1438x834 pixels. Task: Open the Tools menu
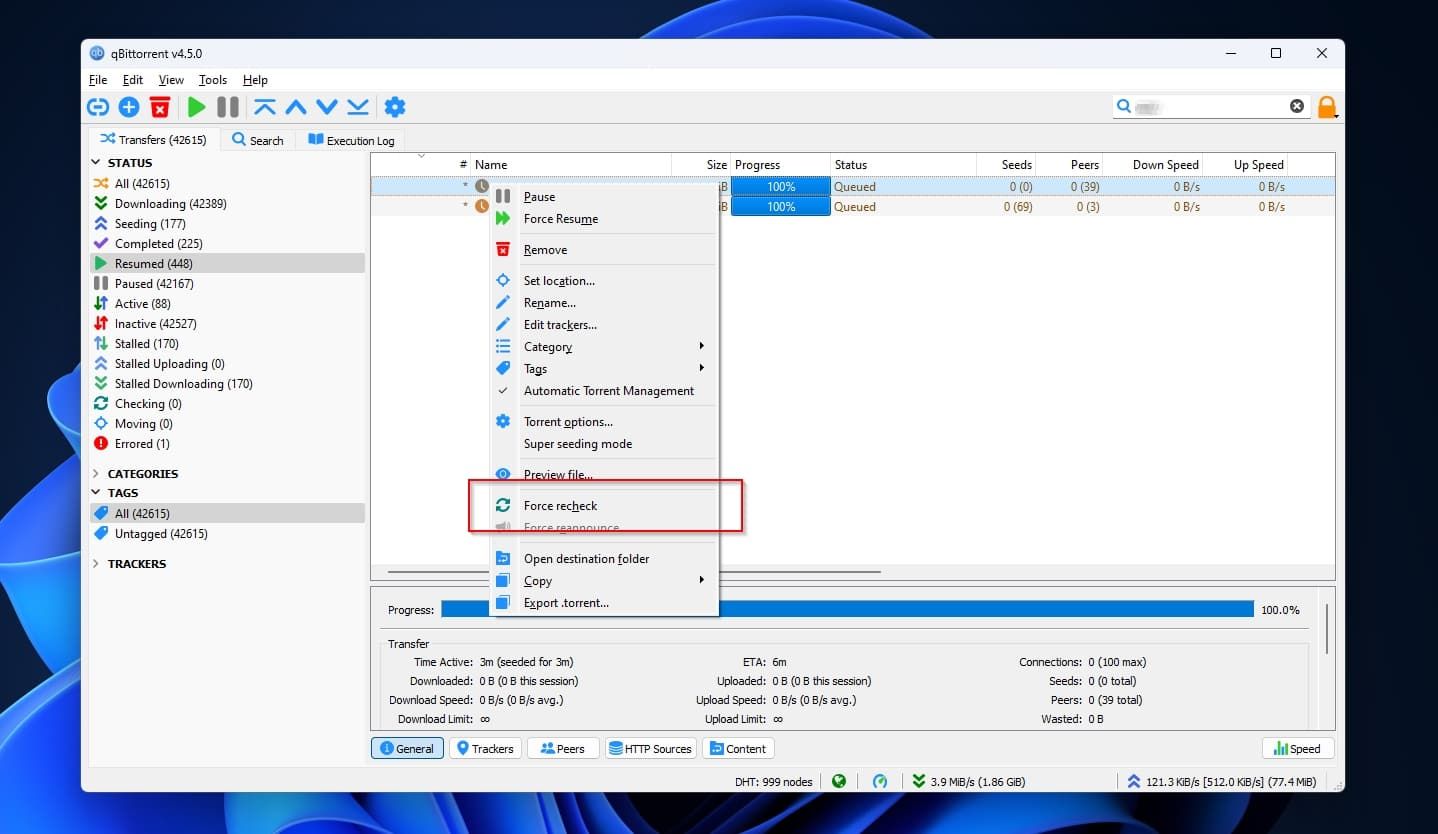pos(212,80)
